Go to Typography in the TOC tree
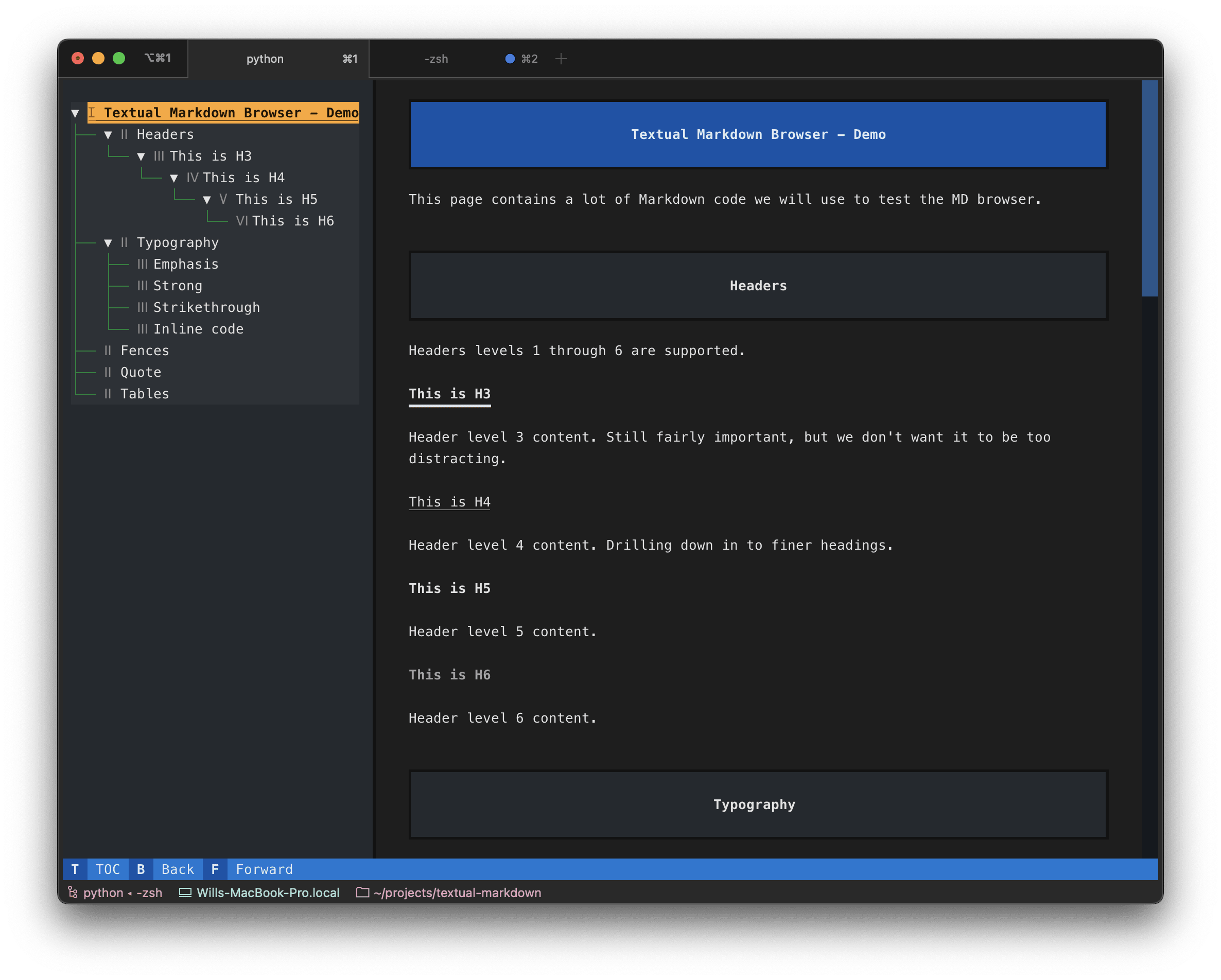Viewport: 1221px width, 980px height. click(177, 243)
